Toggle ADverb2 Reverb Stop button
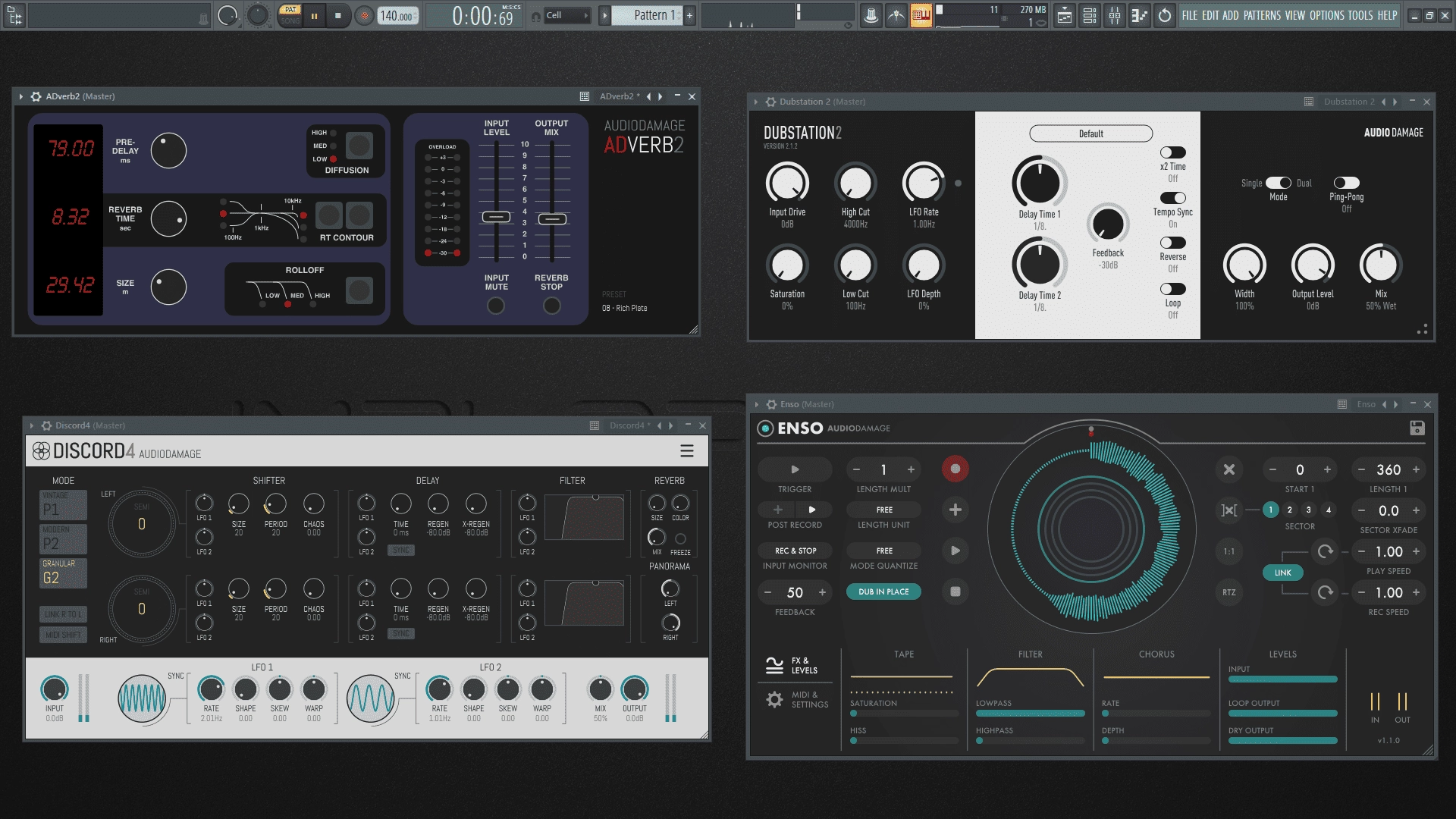Viewport: 1456px width, 819px height. [x=552, y=306]
